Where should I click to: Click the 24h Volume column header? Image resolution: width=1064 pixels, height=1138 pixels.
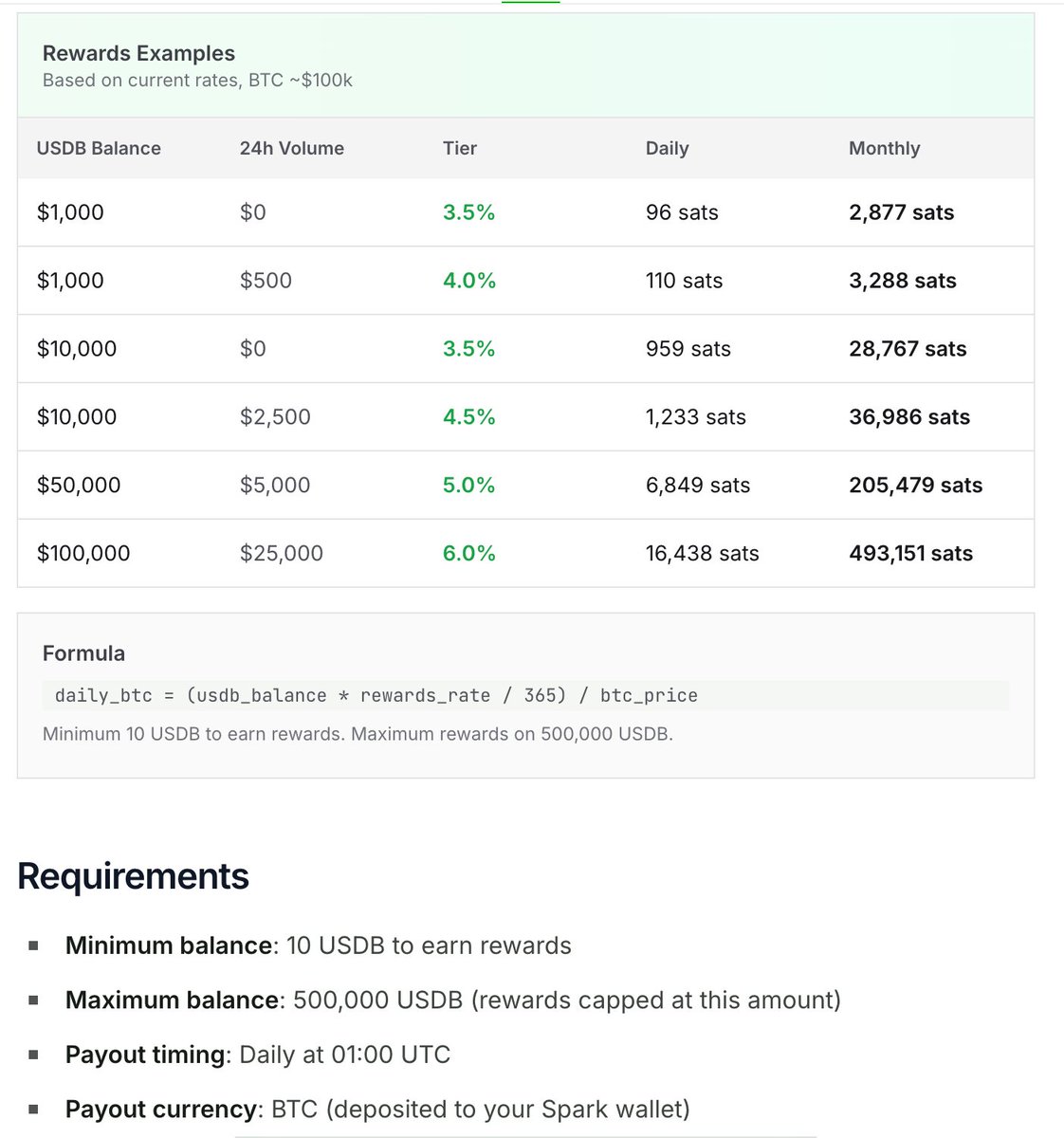point(291,148)
